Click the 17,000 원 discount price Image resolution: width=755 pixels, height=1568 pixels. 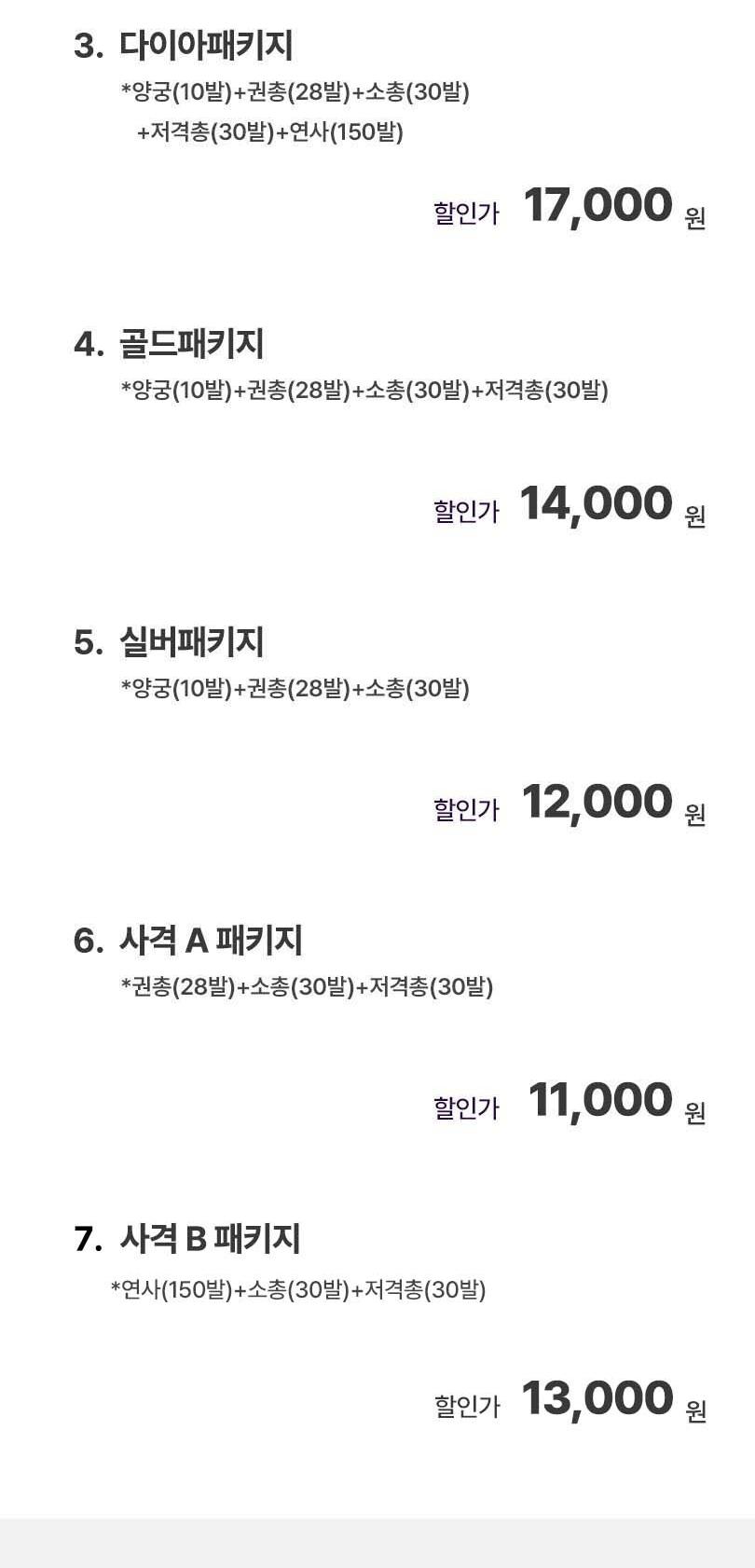(614, 207)
